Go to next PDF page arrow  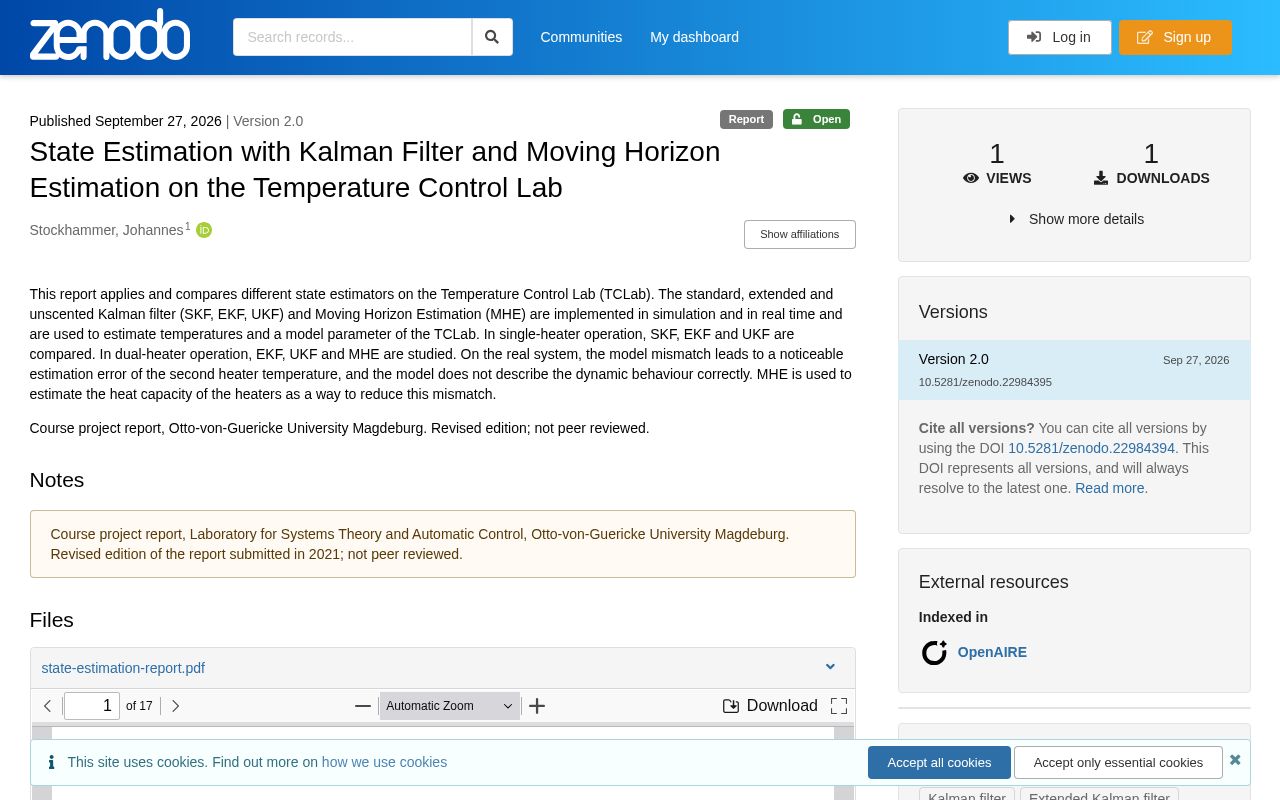pos(175,706)
